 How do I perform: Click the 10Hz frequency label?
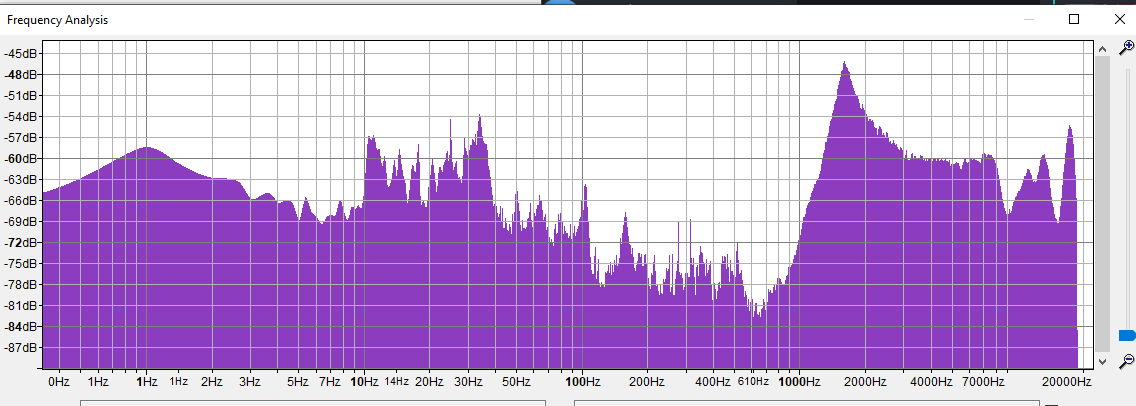tap(364, 381)
